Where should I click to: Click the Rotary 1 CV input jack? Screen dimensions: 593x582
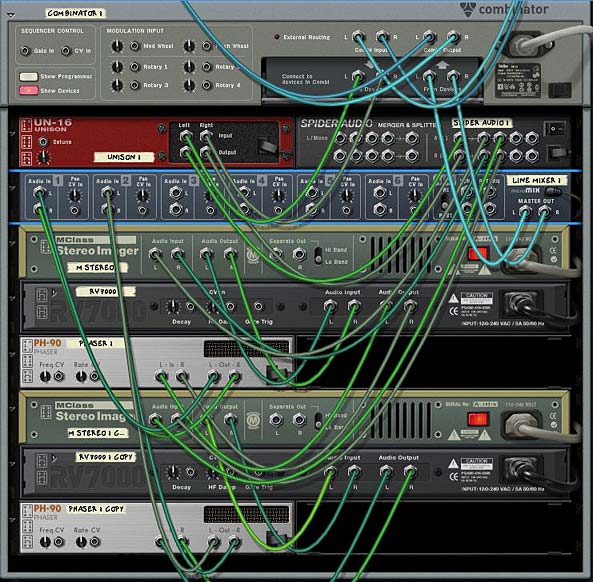click(135, 67)
